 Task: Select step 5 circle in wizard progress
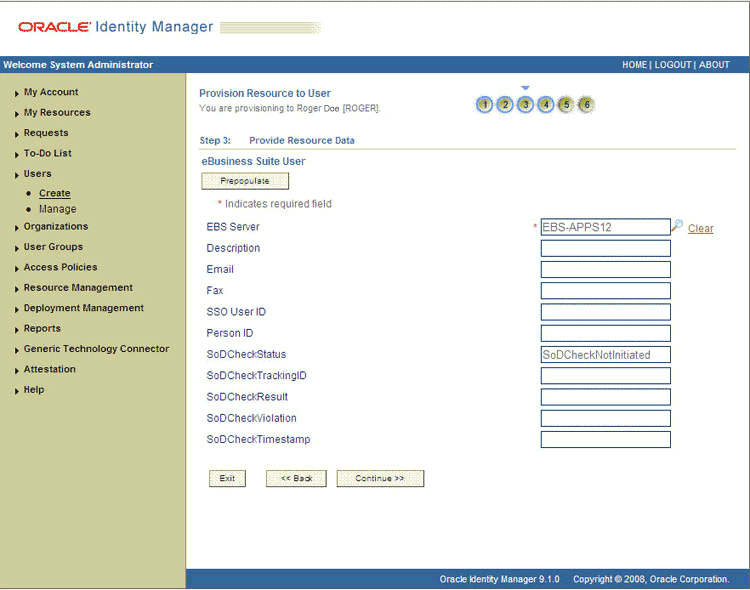pyautogui.click(x=566, y=104)
